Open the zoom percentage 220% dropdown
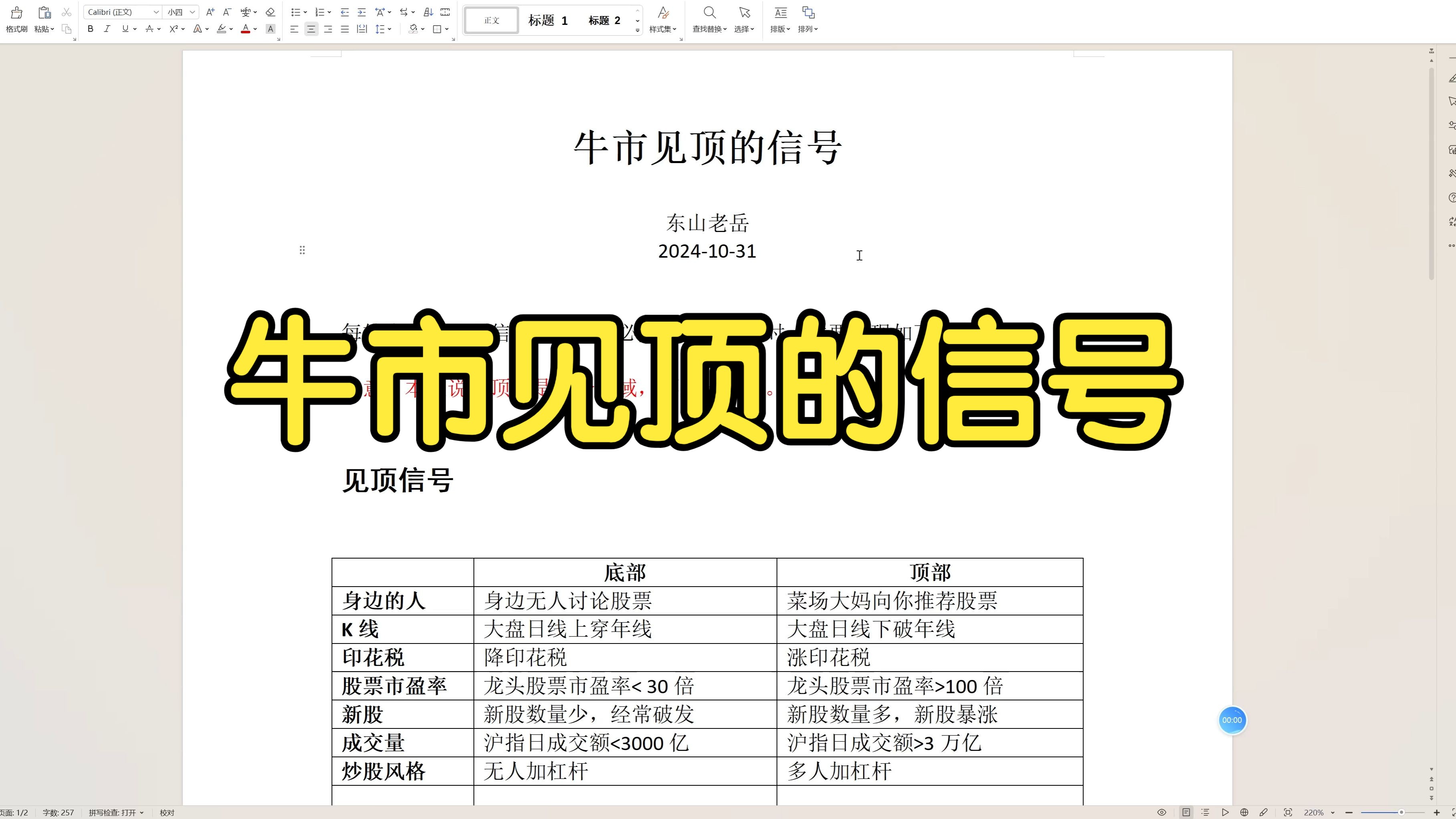This screenshot has height=819, width=1456. pos(1333,812)
